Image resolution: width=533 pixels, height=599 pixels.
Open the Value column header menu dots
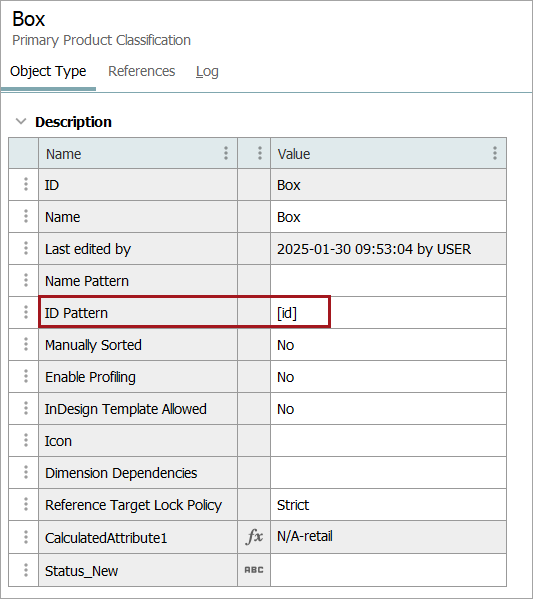[x=495, y=153]
